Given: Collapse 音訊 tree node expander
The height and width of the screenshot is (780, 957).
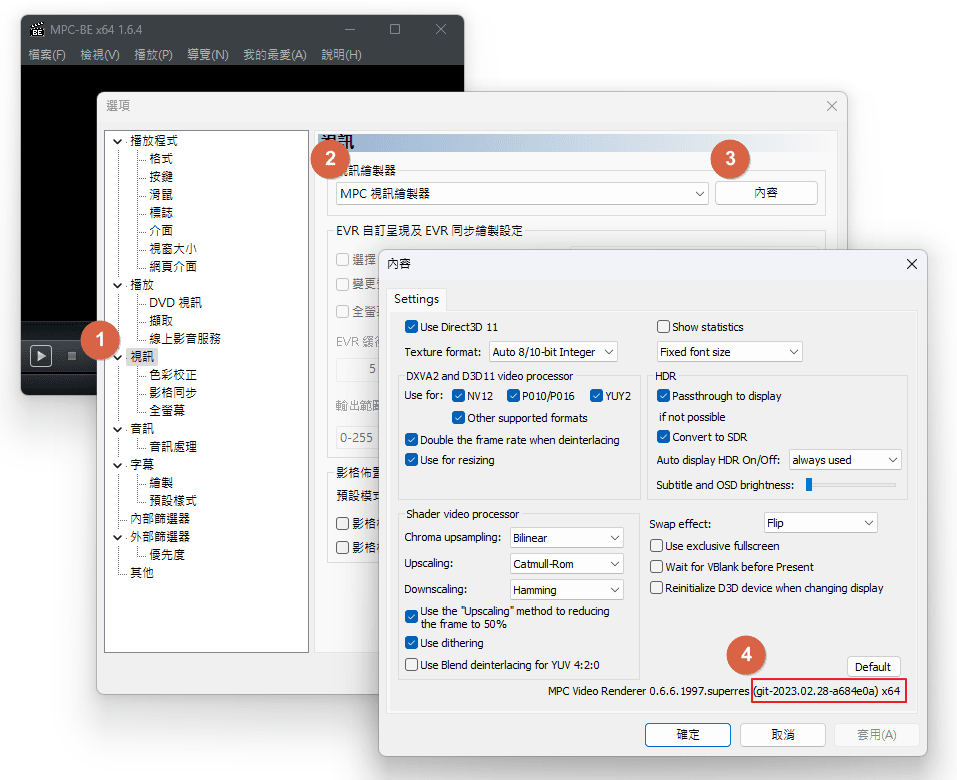Looking at the screenshot, I should (x=117, y=429).
